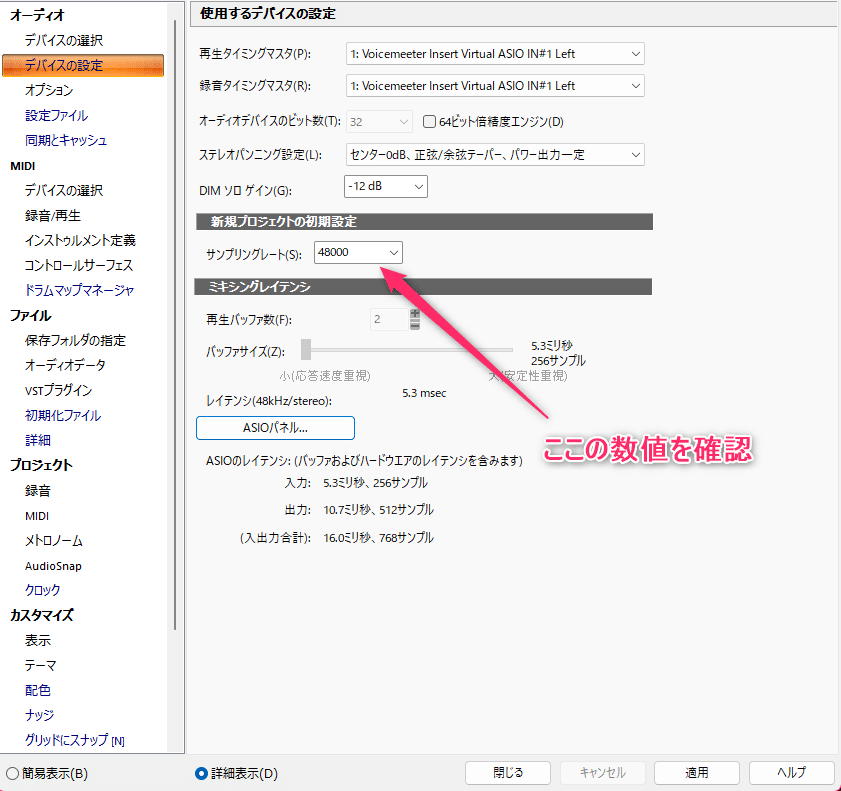Screen dimensions: 841x791
Task: Click the sidebar vertical scrollbar
Action: coord(175,325)
